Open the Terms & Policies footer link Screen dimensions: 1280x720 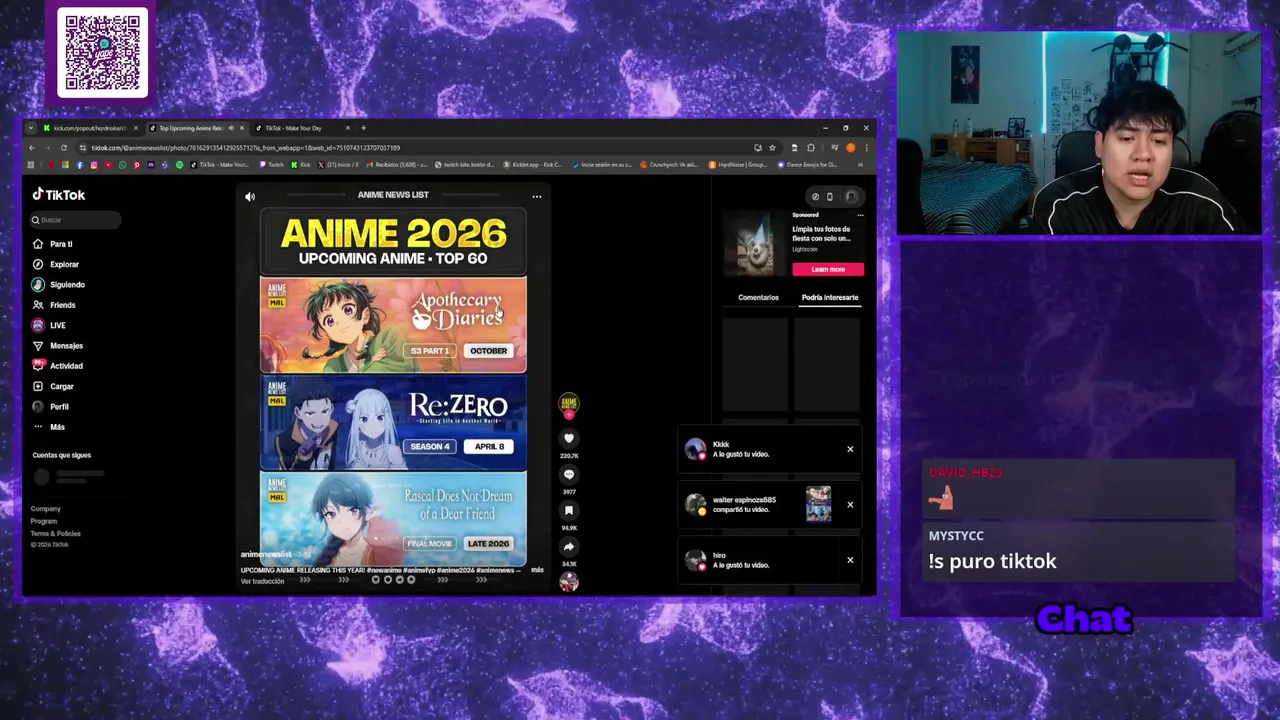click(55, 533)
